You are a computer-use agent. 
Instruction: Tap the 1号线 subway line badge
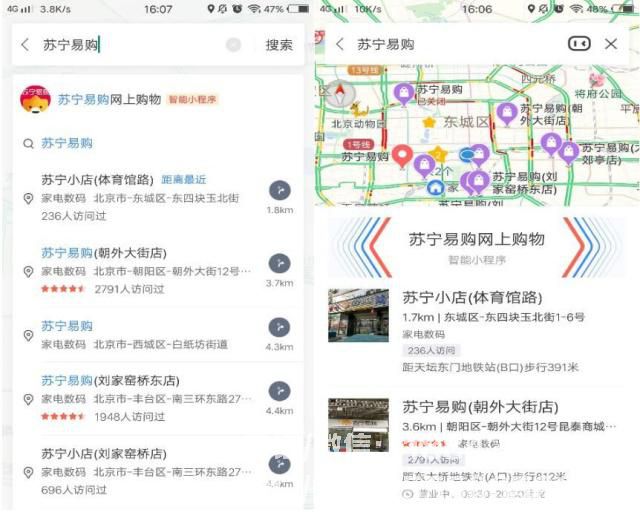pos(359,144)
